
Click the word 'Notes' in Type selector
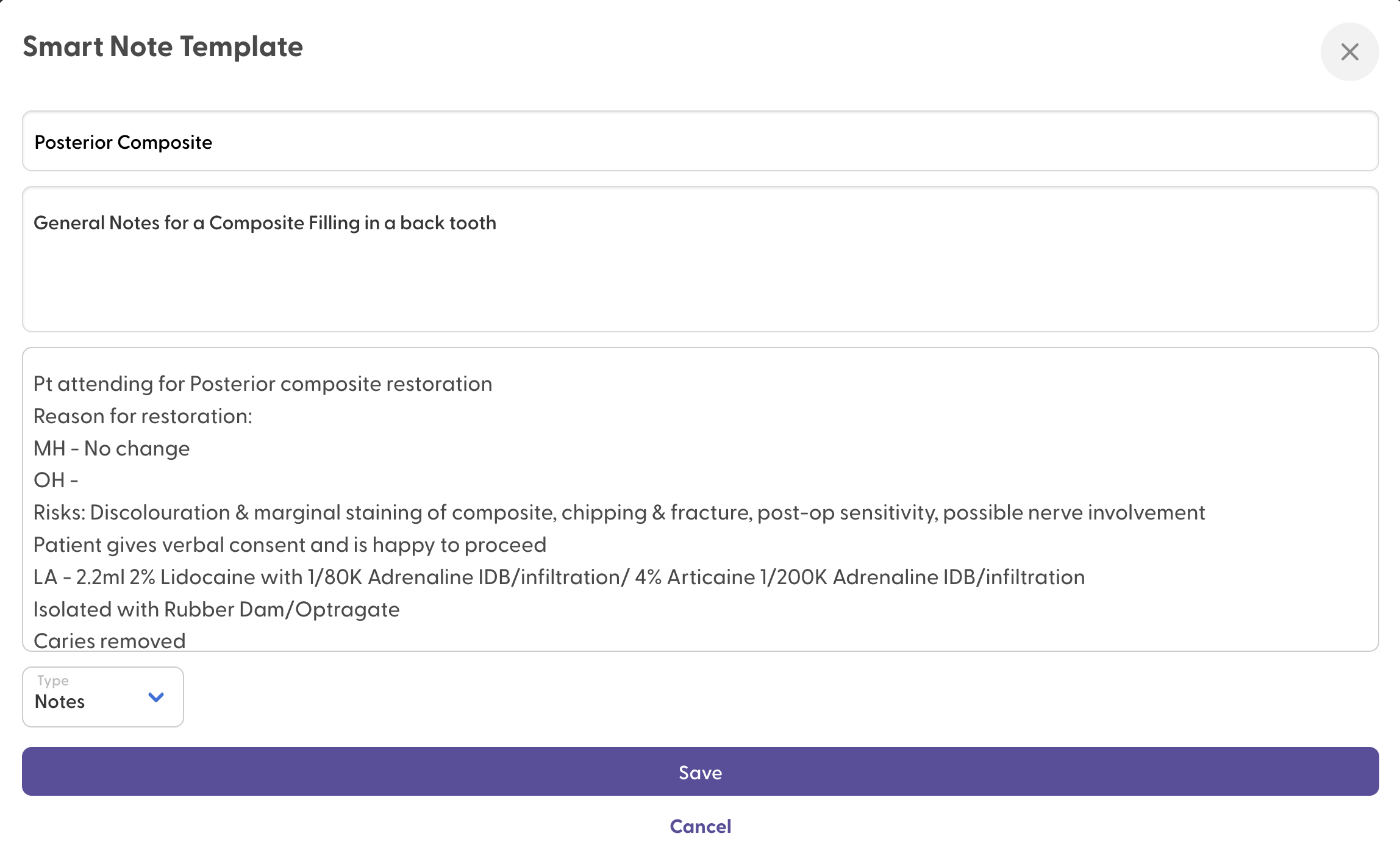coord(60,702)
